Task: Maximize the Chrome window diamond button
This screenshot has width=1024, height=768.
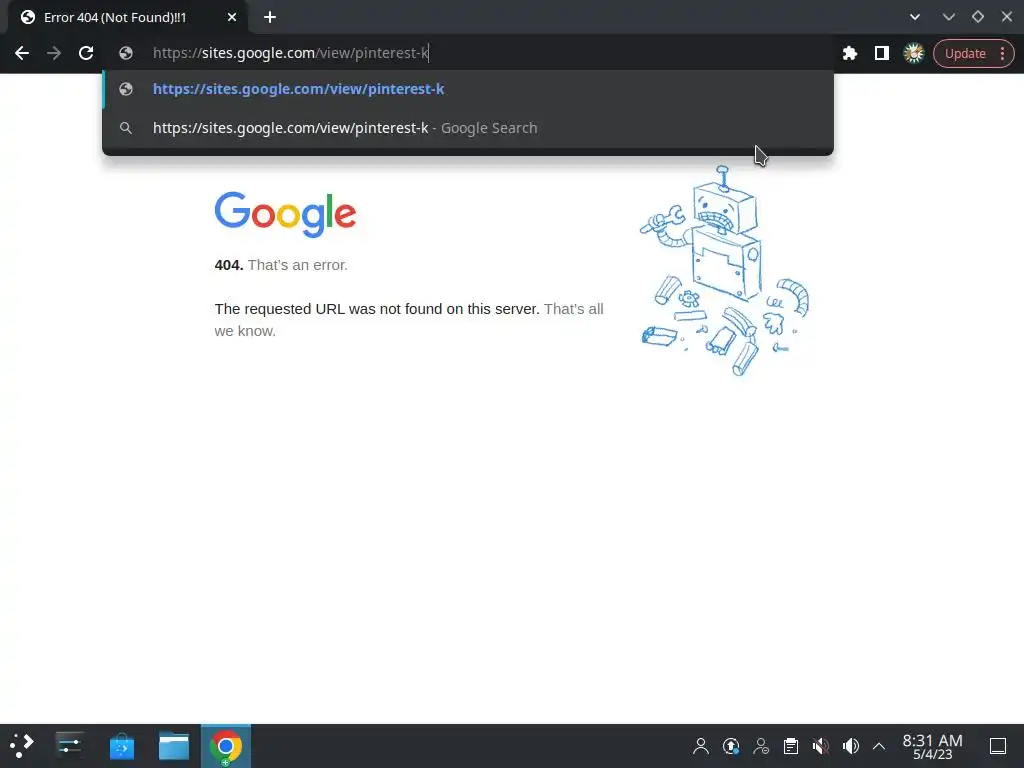Action: point(978,17)
